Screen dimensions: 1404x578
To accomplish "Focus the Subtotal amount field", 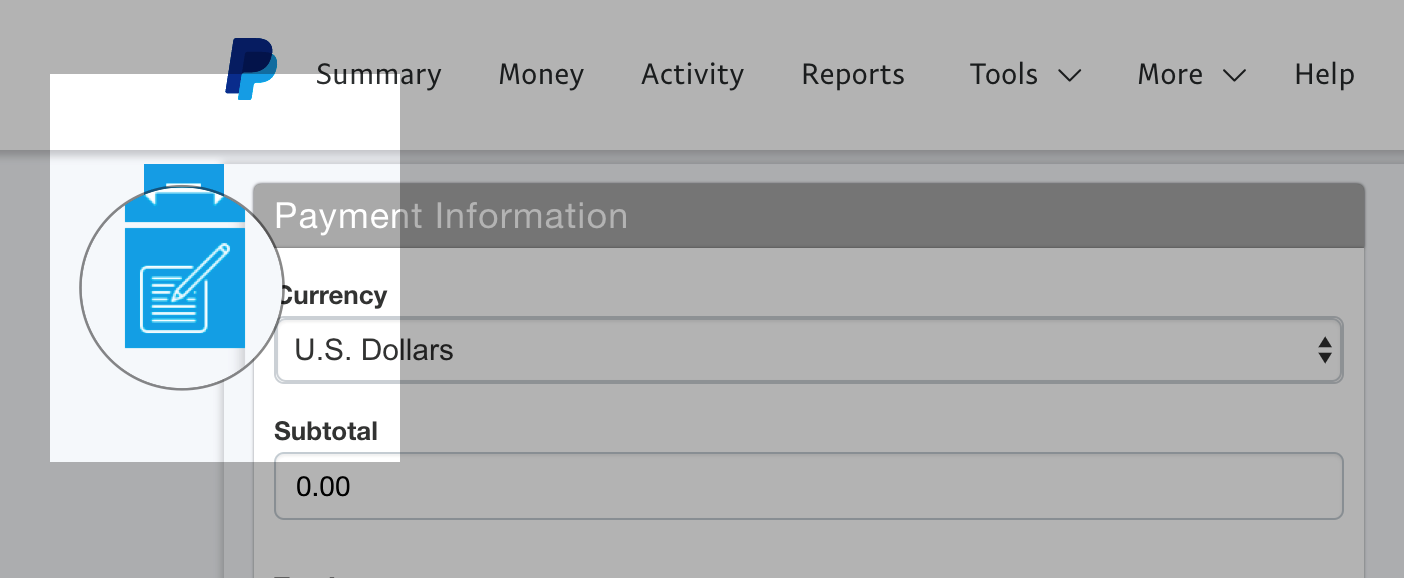I will (x=808, y=487).
